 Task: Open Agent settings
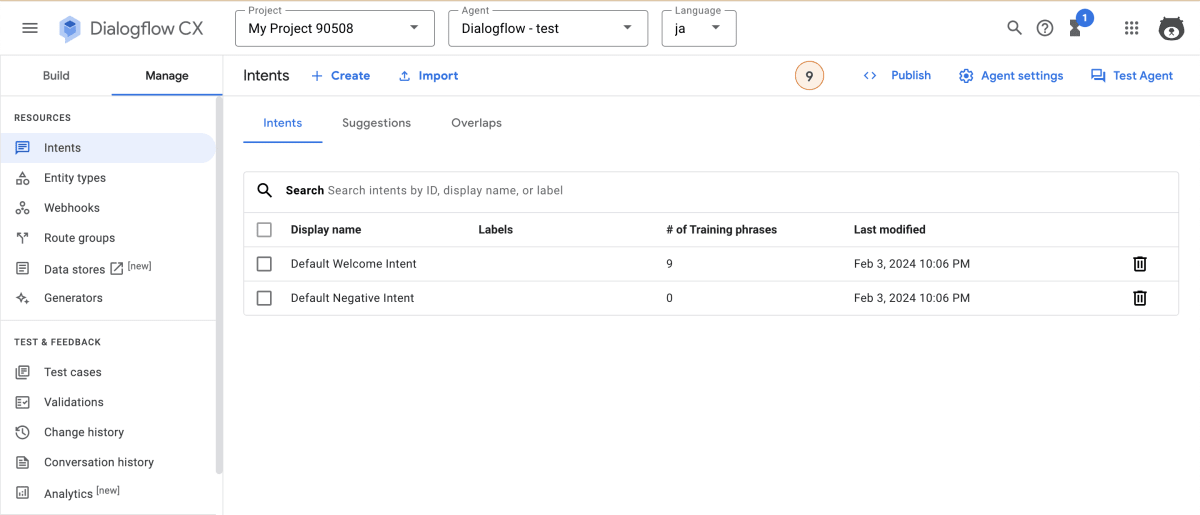[x=1010, y=76]
